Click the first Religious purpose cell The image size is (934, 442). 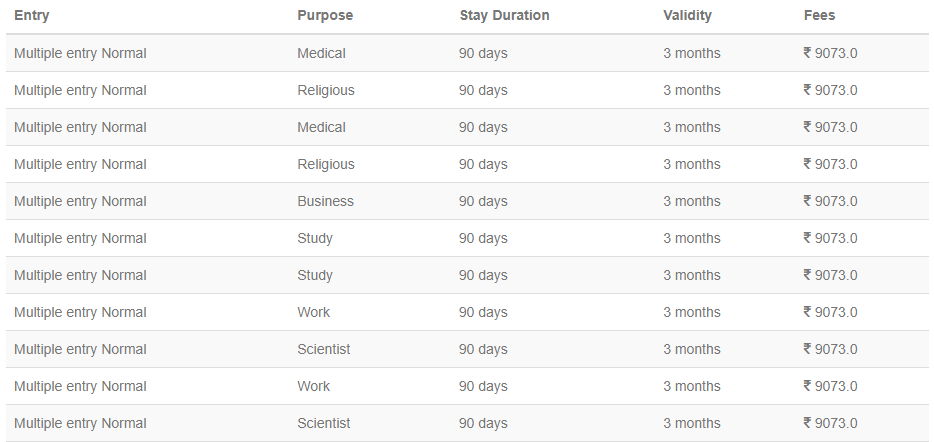(326, 91)
